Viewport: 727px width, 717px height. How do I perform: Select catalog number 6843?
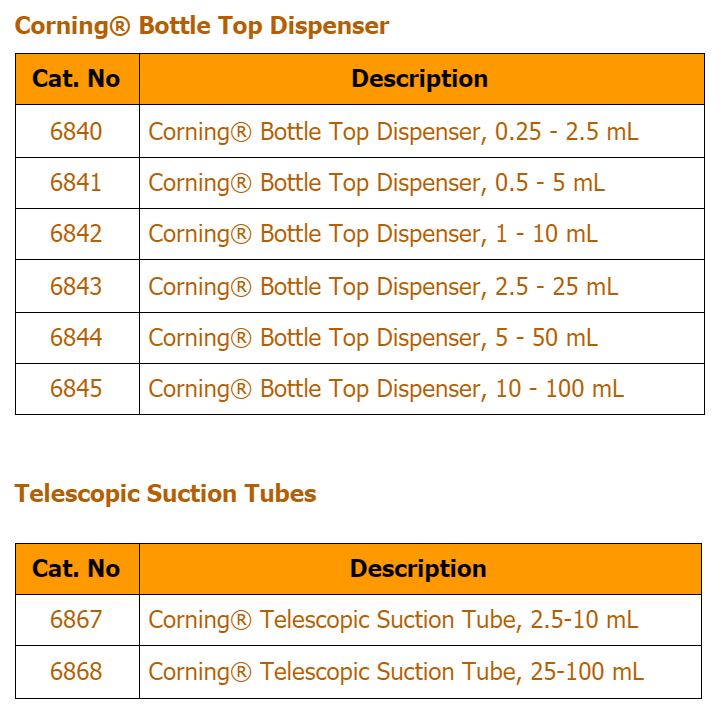[76, 286]
